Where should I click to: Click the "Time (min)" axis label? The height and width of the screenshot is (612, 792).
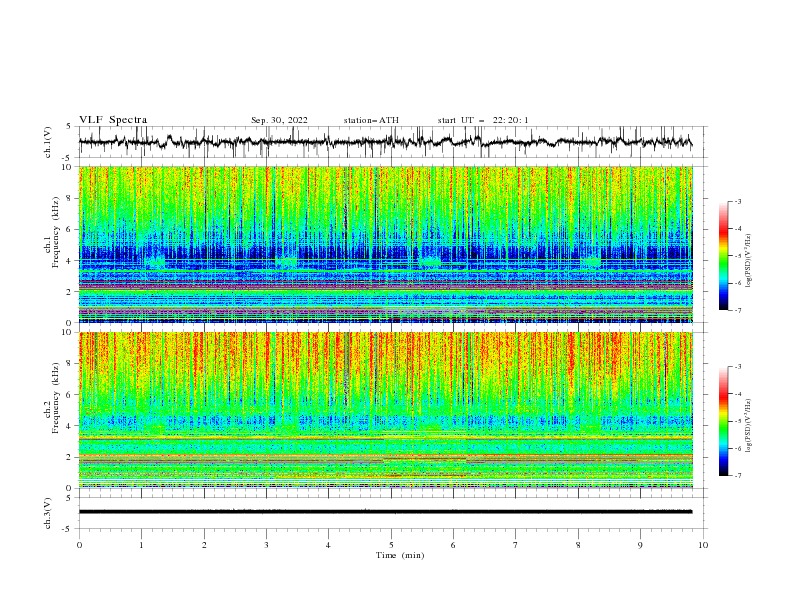[400, 555]
